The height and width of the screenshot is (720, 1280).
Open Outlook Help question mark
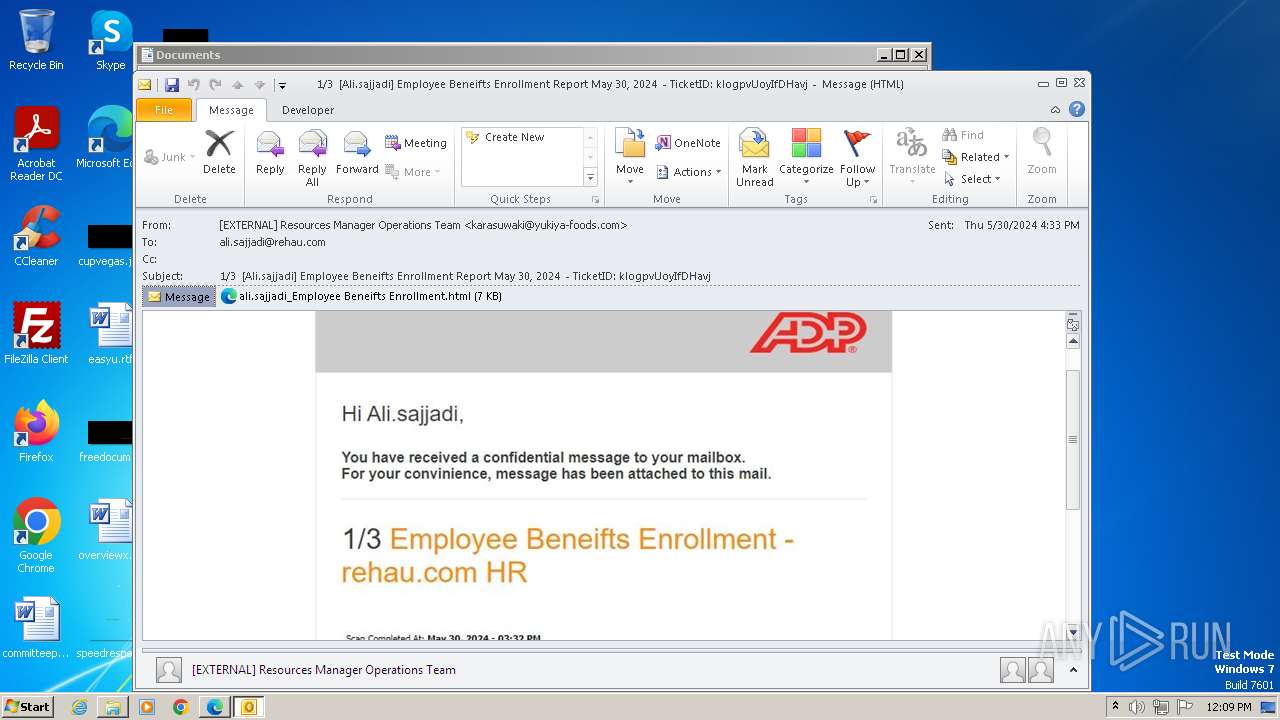tap(1077, 109)
